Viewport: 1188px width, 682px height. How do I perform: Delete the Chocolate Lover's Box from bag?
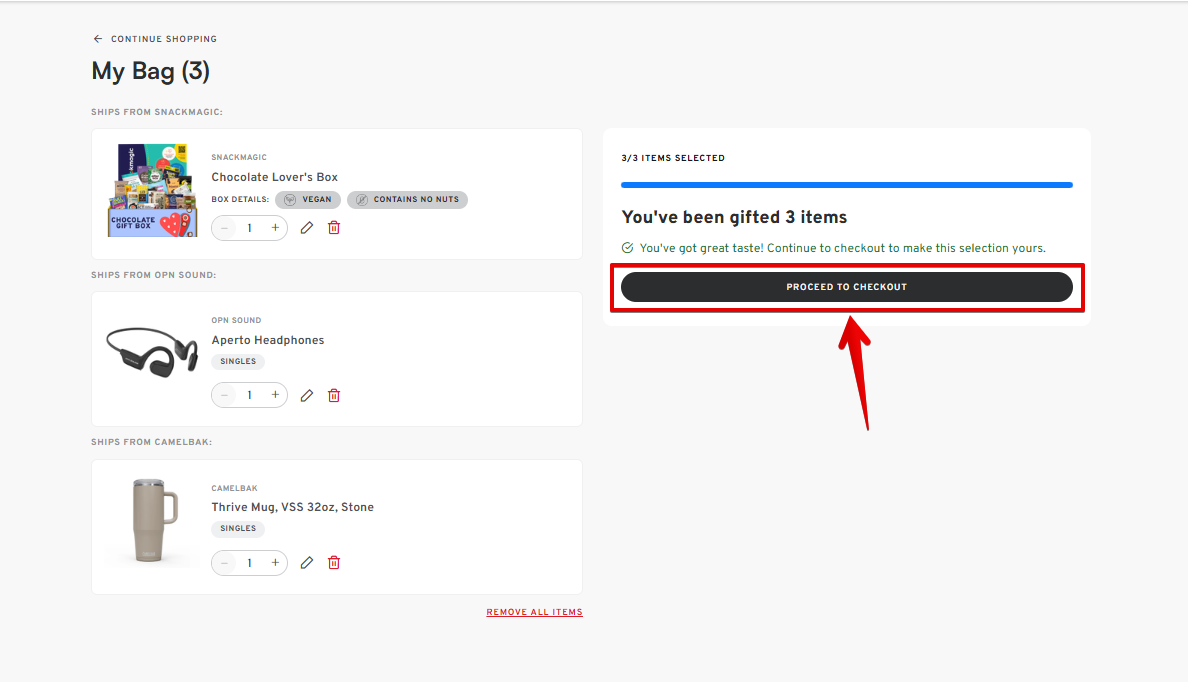point(334,228)
